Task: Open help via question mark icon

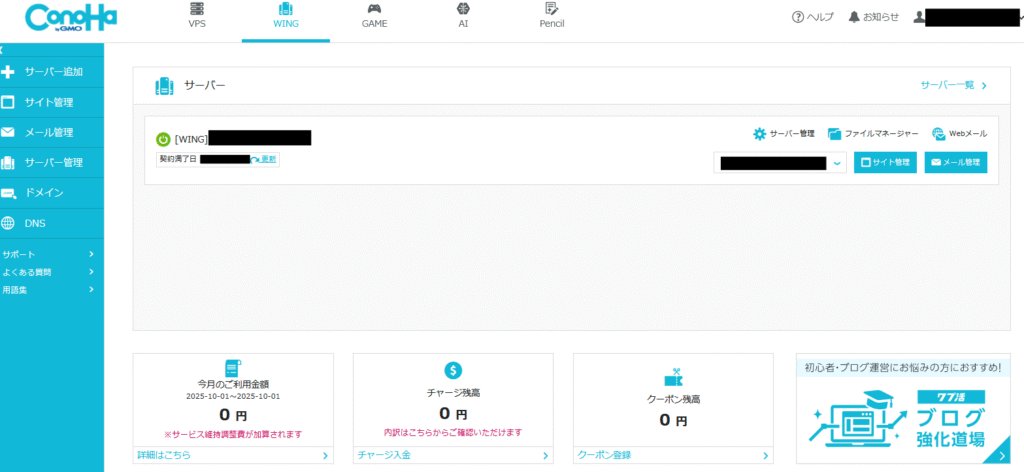Action: [x=797, y=17]
